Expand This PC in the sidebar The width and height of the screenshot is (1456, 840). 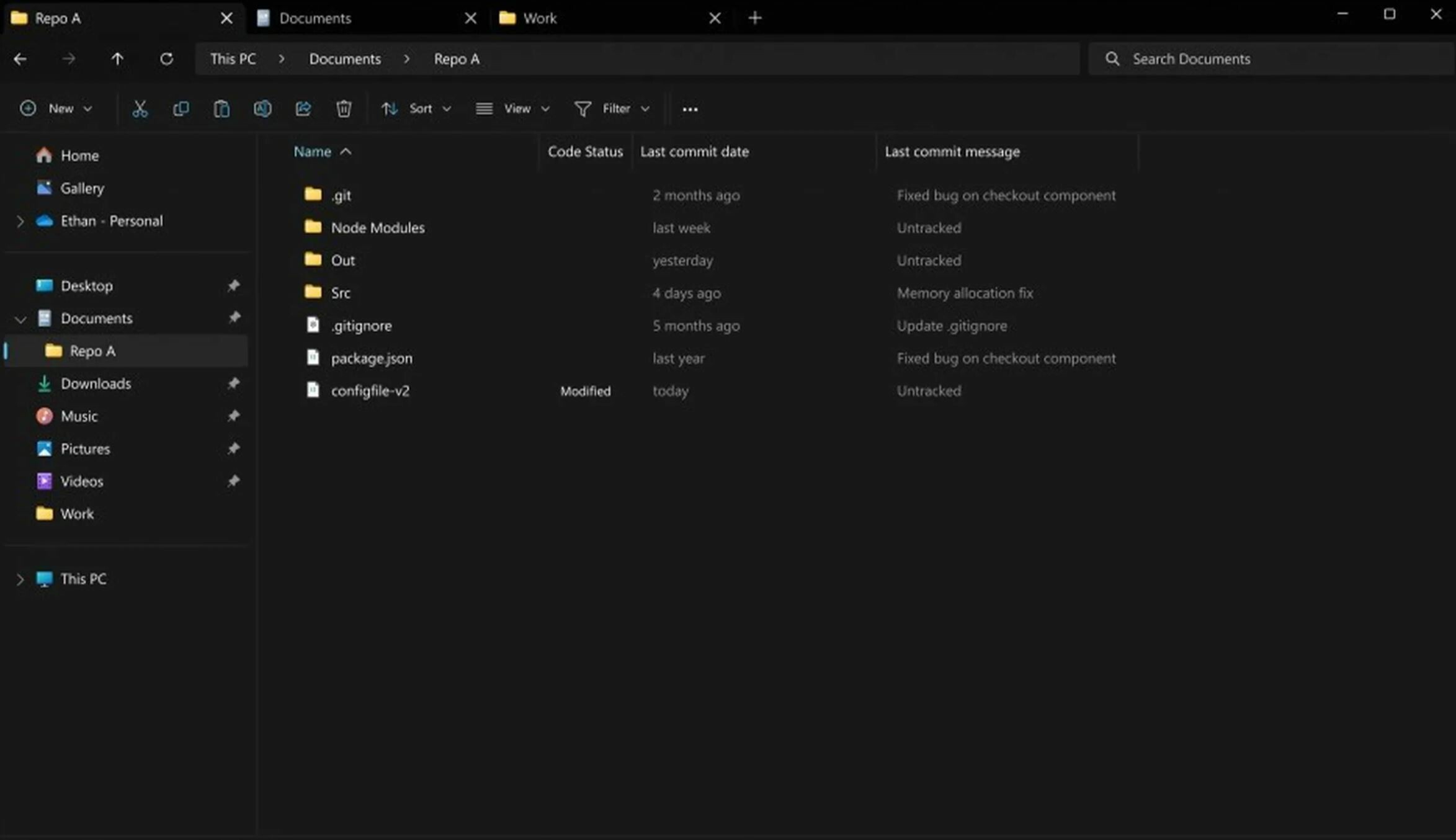[19, 579]
